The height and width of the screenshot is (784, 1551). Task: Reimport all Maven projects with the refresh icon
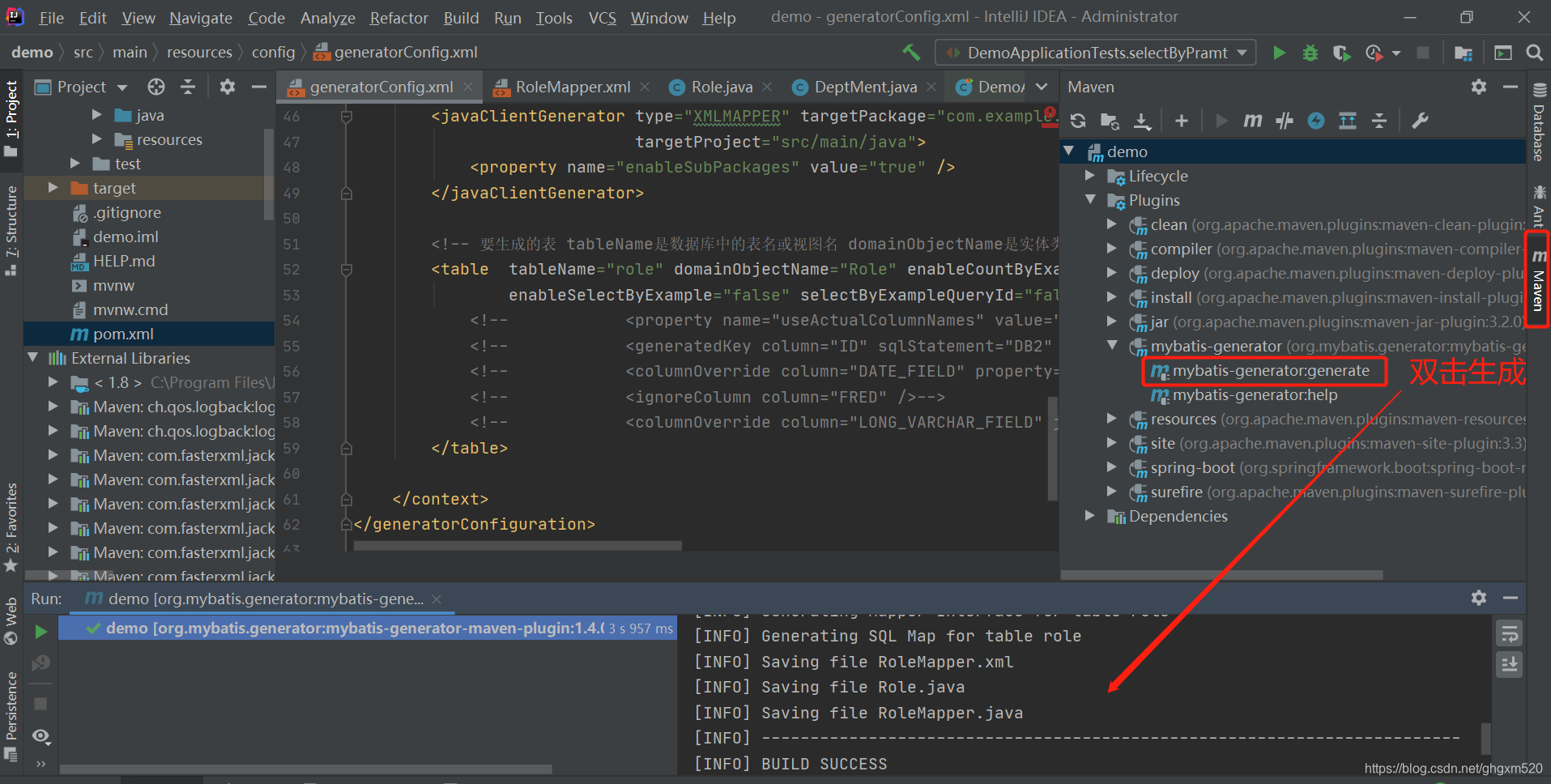pyautogui.click(x=1078, y=121)
